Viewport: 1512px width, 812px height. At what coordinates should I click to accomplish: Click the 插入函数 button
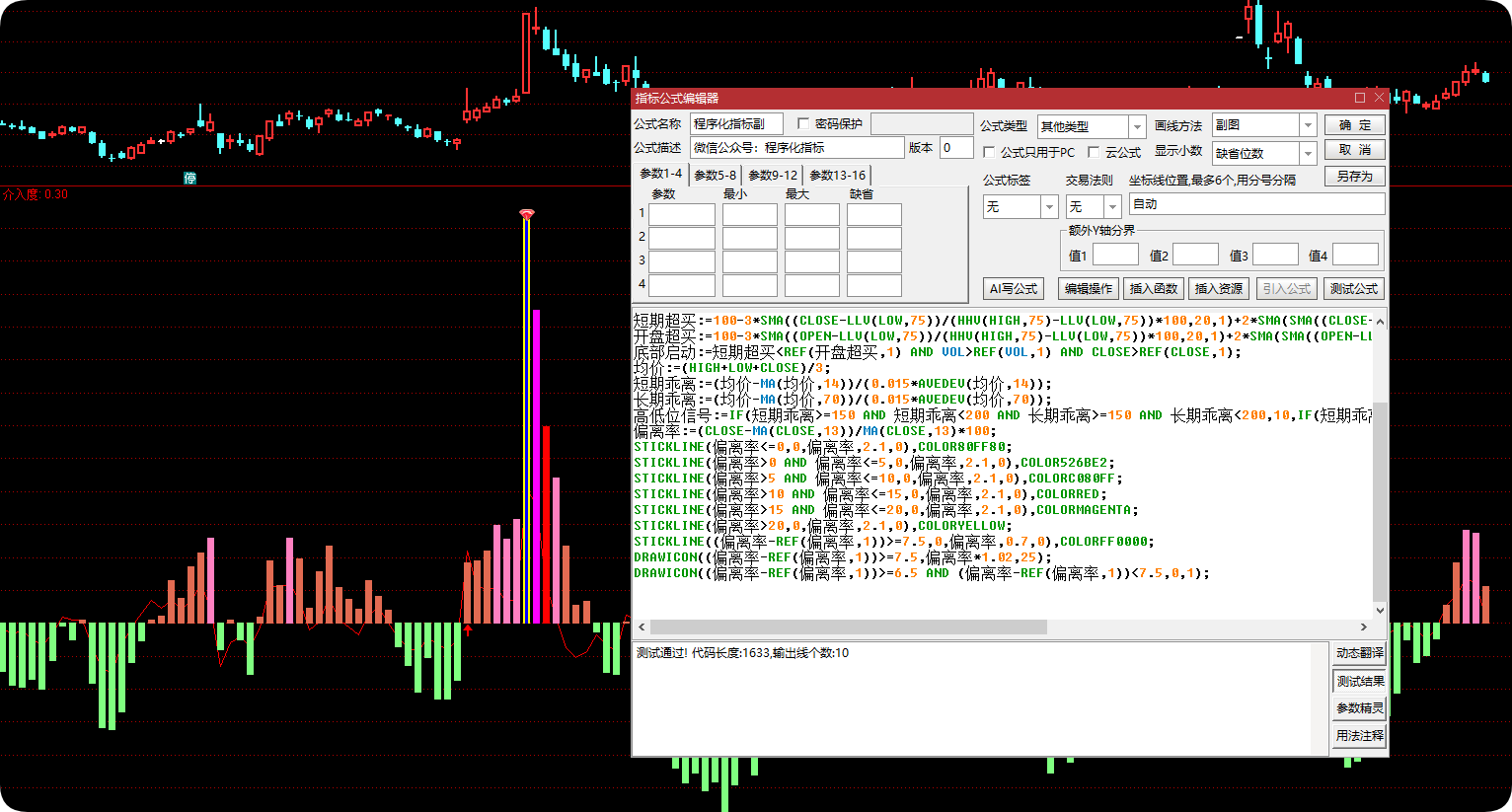click(x=1154, y=289)
